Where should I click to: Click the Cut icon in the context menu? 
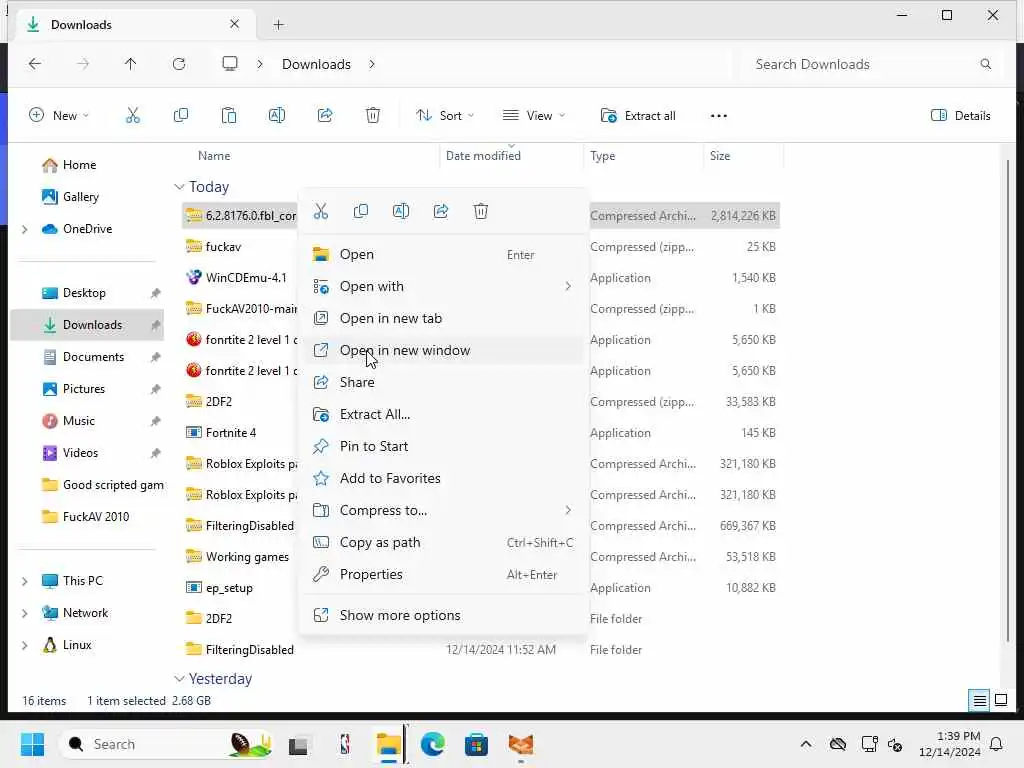pyautogui.click(x=321, y=211)
